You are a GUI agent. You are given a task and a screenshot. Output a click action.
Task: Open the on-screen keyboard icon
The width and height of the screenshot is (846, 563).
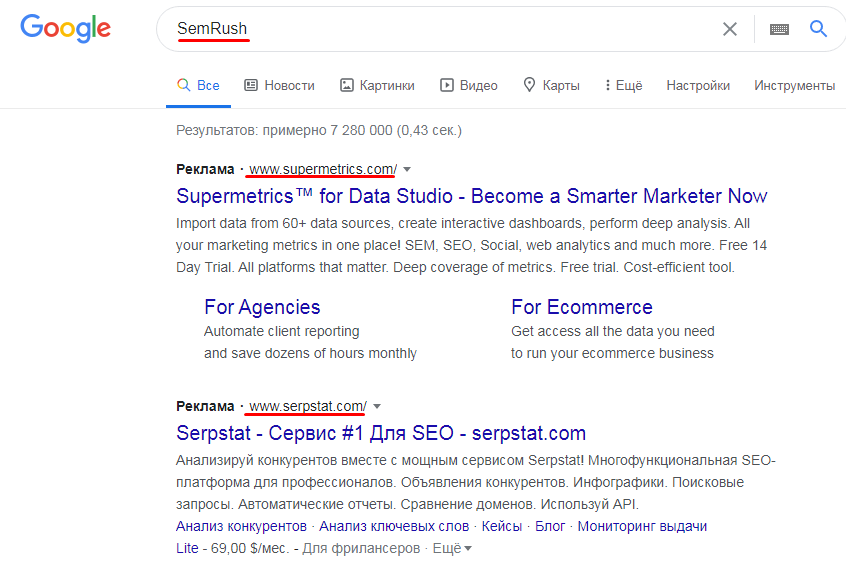click(x=779, y=29)
